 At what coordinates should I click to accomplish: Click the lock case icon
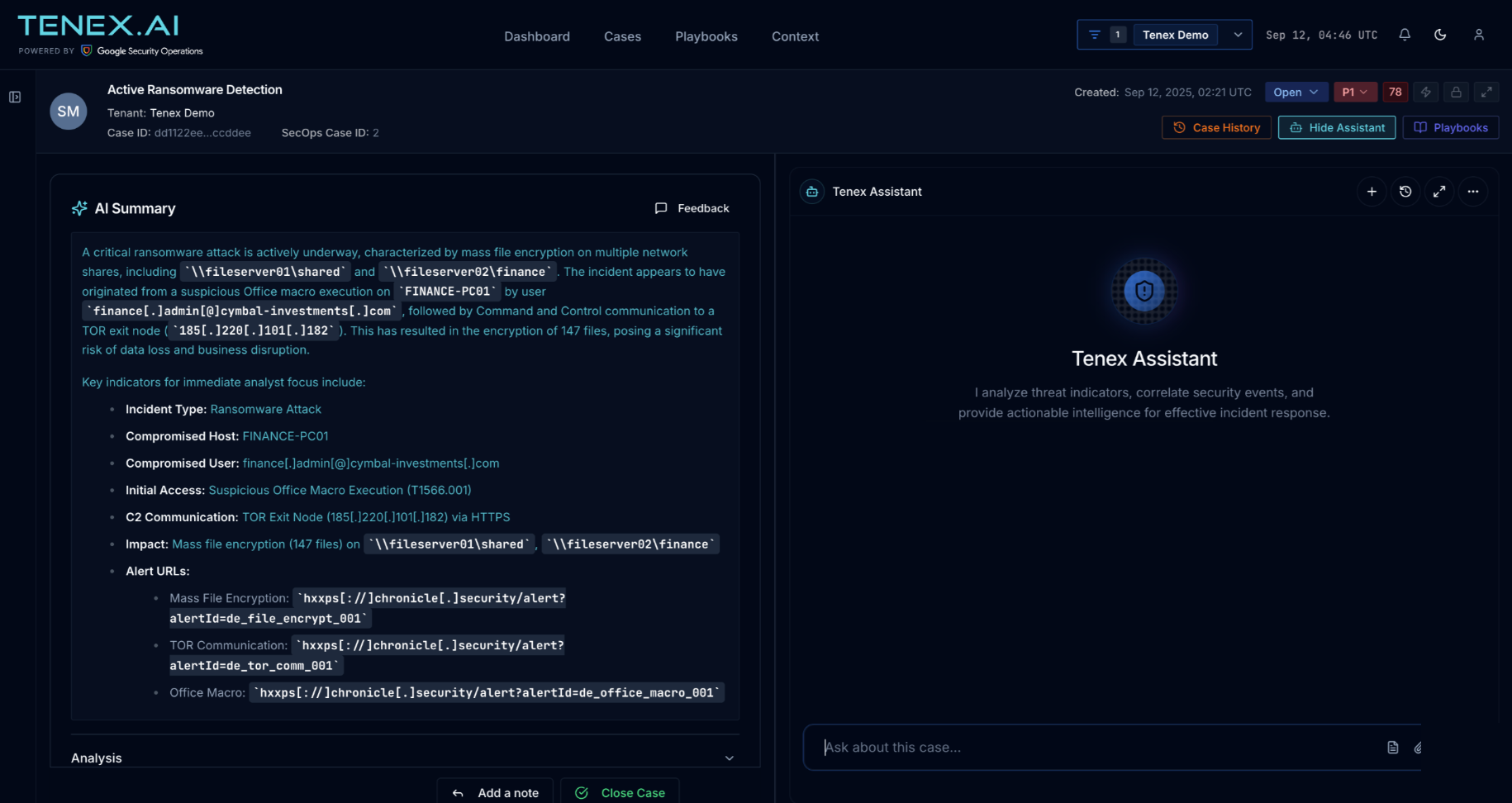pos(1457,92)
